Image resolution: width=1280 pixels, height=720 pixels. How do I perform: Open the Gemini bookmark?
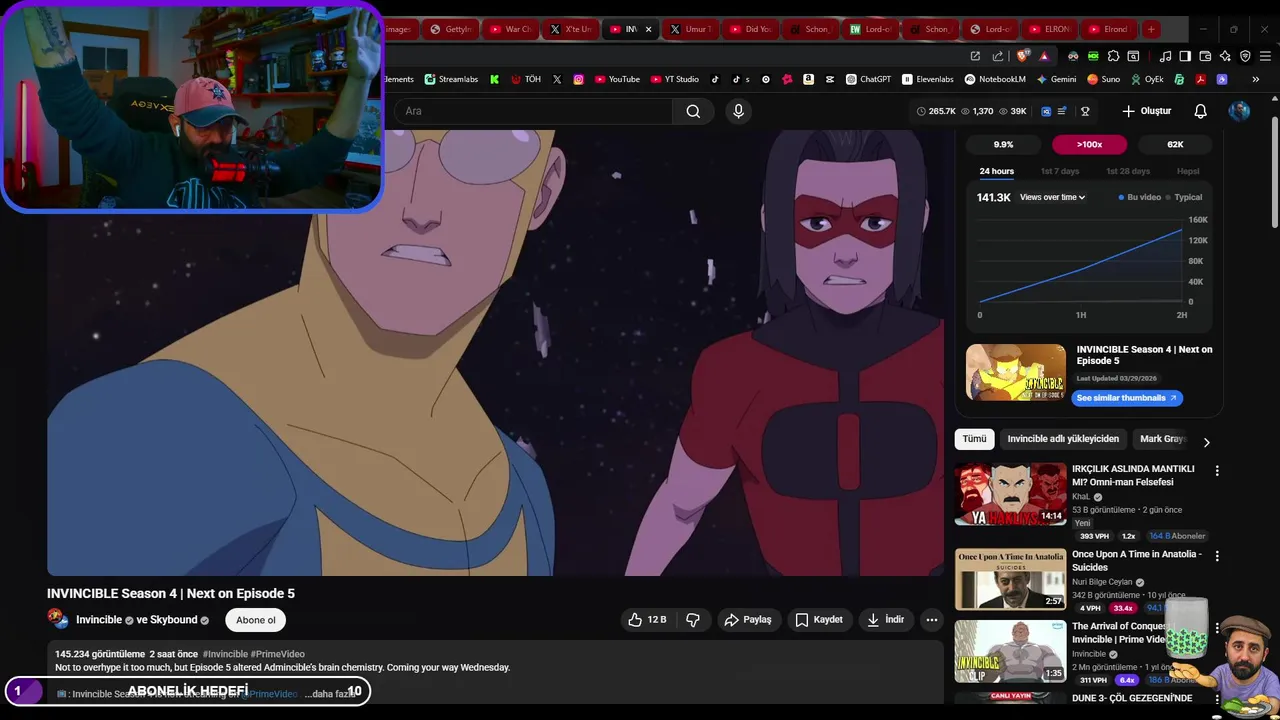point(1056,79)
